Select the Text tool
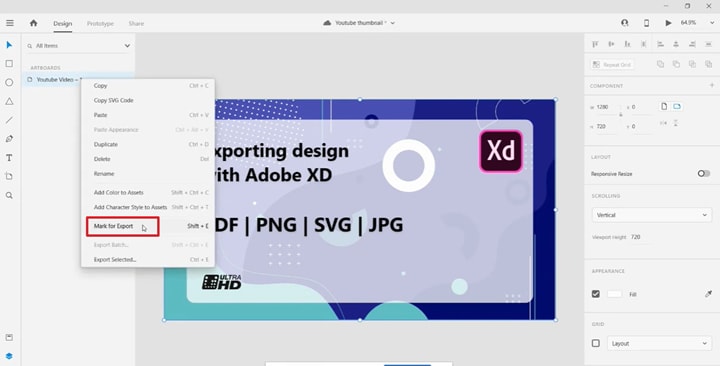The image size is (720, 366). (9, 158)
